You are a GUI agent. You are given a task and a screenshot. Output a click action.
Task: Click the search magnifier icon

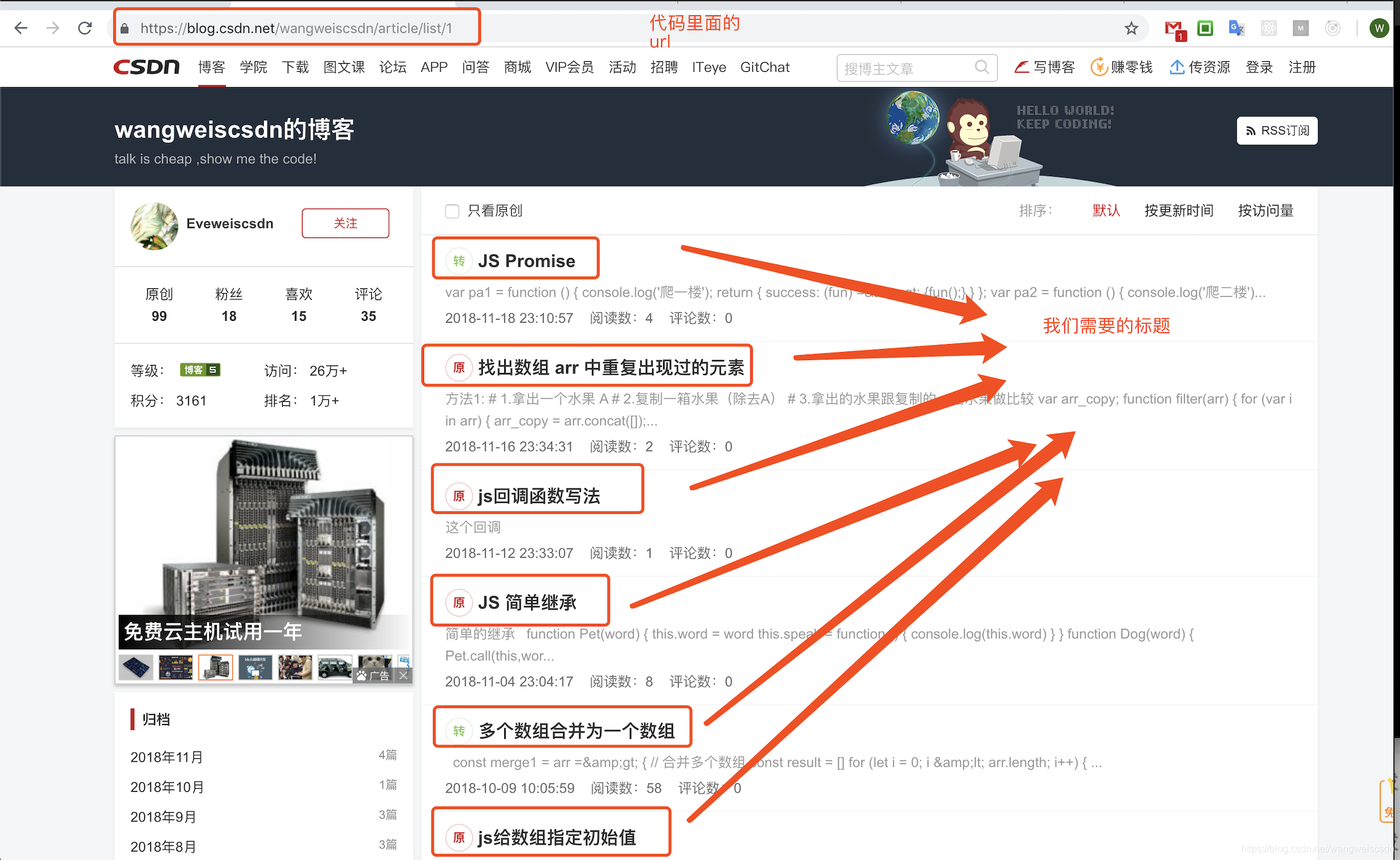tap(982, 67)
